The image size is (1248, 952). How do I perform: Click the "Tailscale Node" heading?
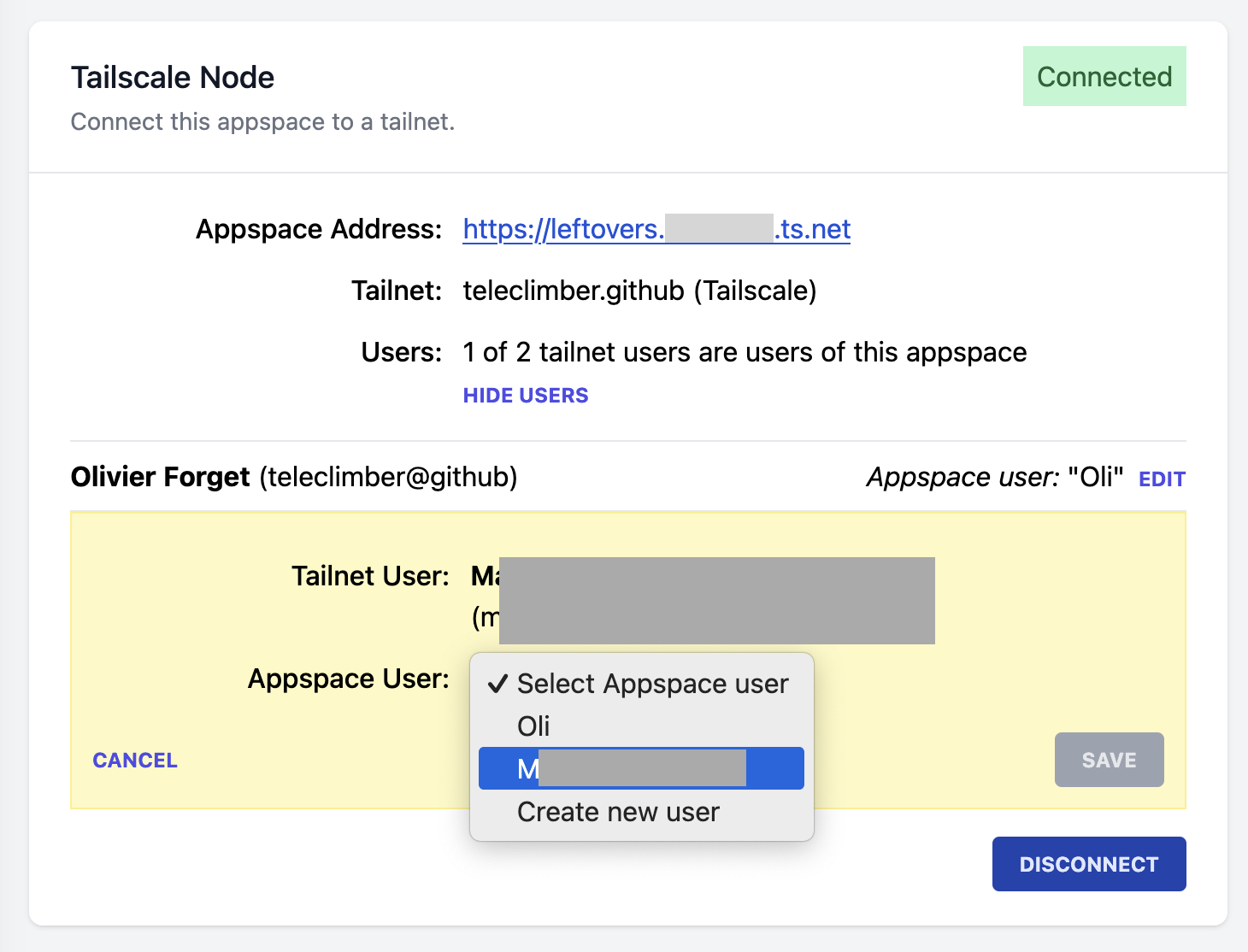click(173, 78)
